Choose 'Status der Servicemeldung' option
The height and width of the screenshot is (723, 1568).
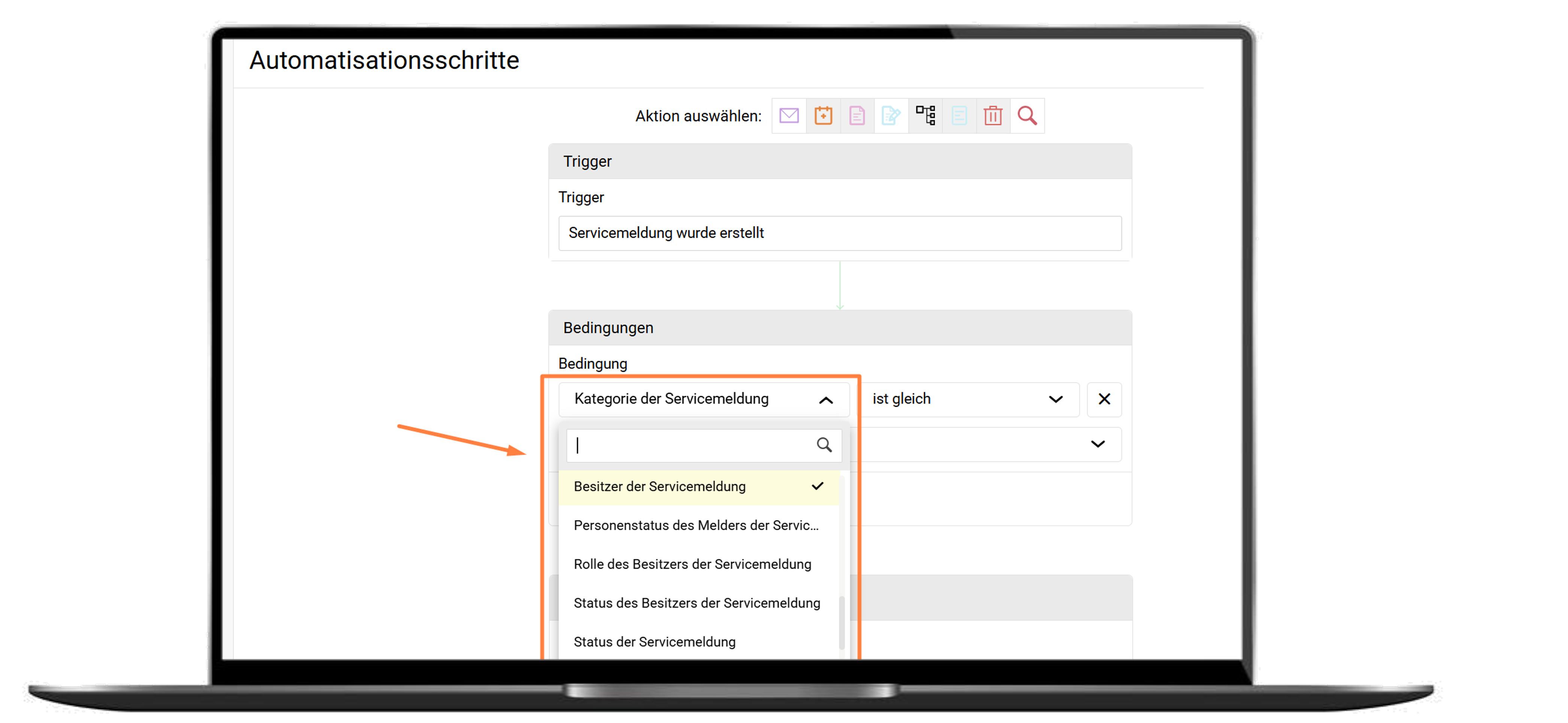(699, 642)
